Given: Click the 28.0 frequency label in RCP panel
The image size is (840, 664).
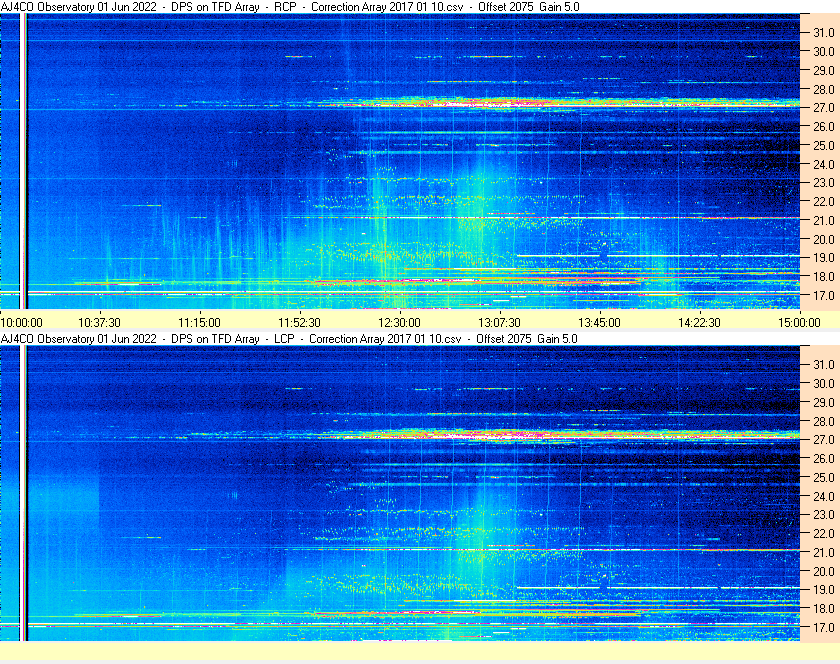Looking at the screenshot, I should [824, 89].
